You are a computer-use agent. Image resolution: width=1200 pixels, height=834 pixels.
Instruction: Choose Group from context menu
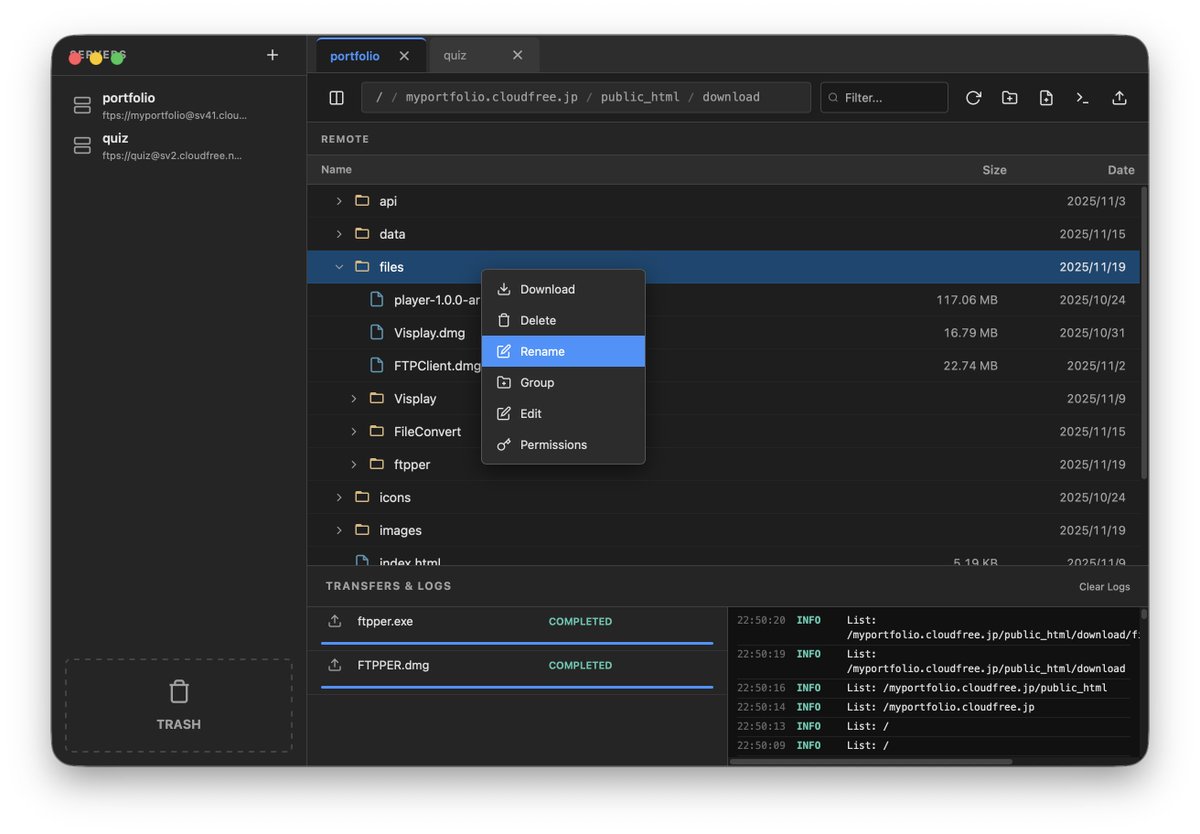pyautogui.click(x=563, y=382)
